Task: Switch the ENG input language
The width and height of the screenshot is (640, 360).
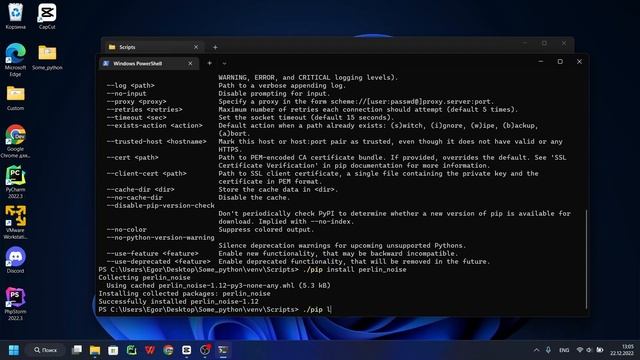Action: click(x=564, y=350)
